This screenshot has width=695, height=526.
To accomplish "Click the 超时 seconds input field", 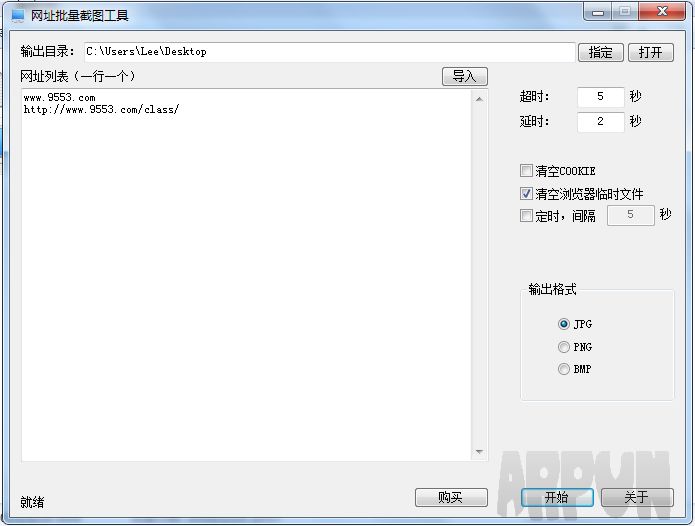I will [x=601, y=97].
